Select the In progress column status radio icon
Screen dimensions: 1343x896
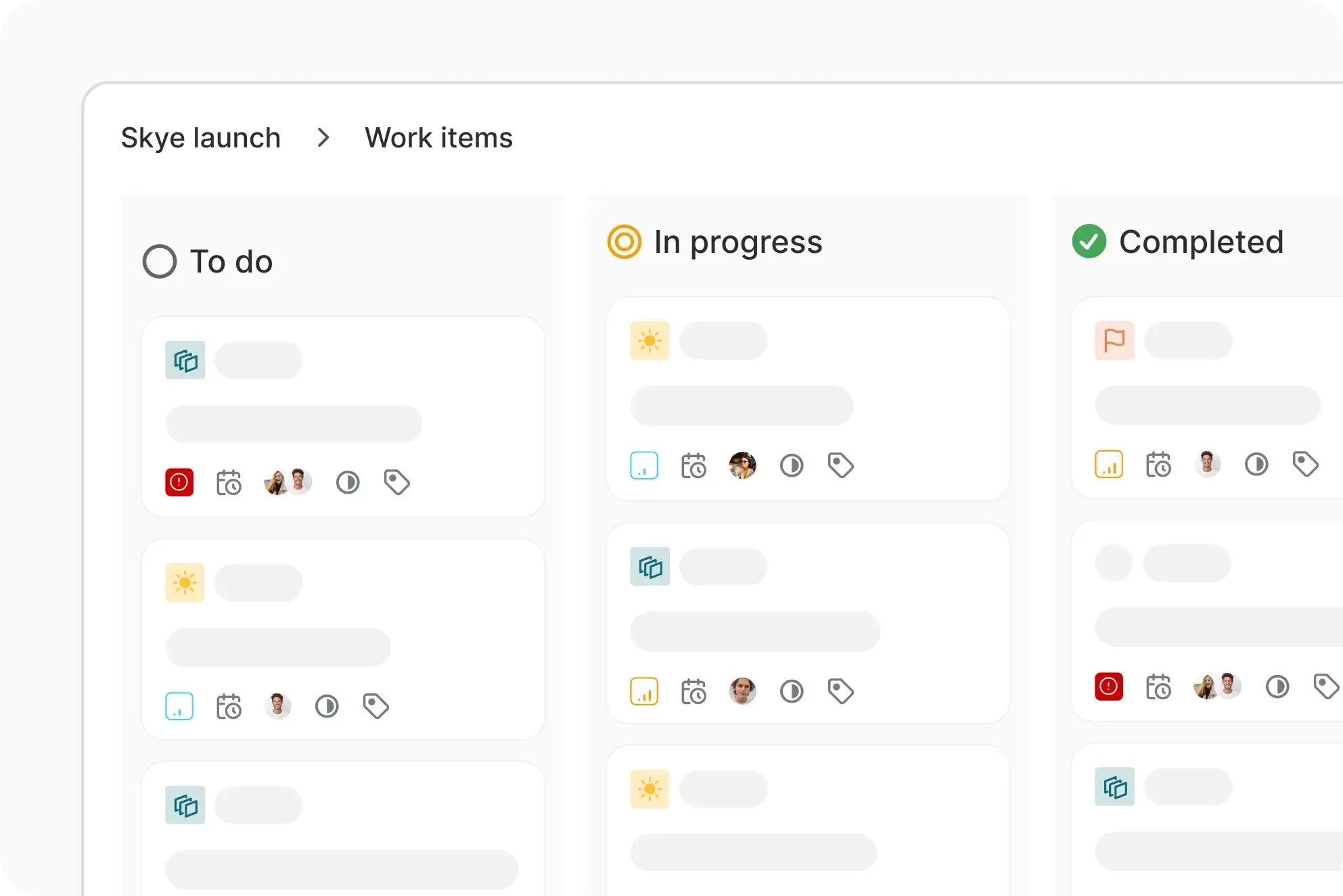pyautogui.click(x=623, y=241)
